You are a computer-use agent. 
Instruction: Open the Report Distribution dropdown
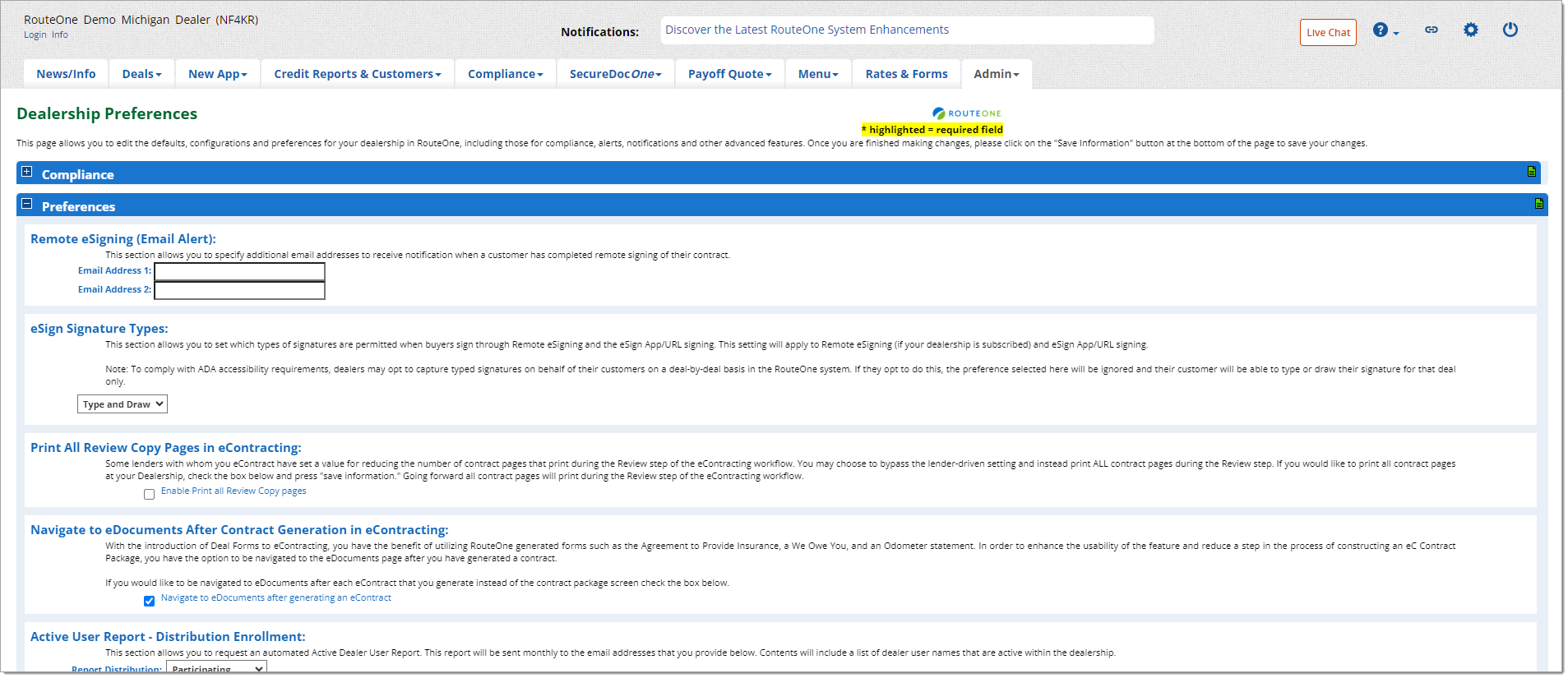(x=216, y=668)
